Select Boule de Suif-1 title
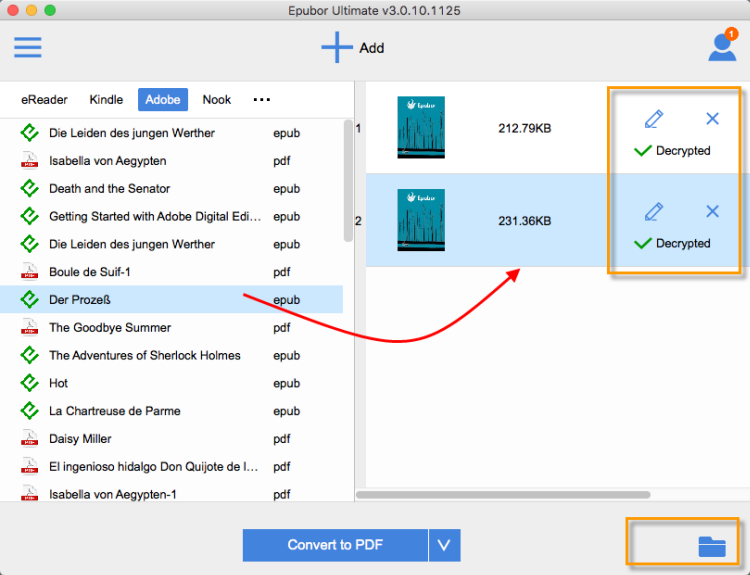750x575 pixels. point(90,272)
